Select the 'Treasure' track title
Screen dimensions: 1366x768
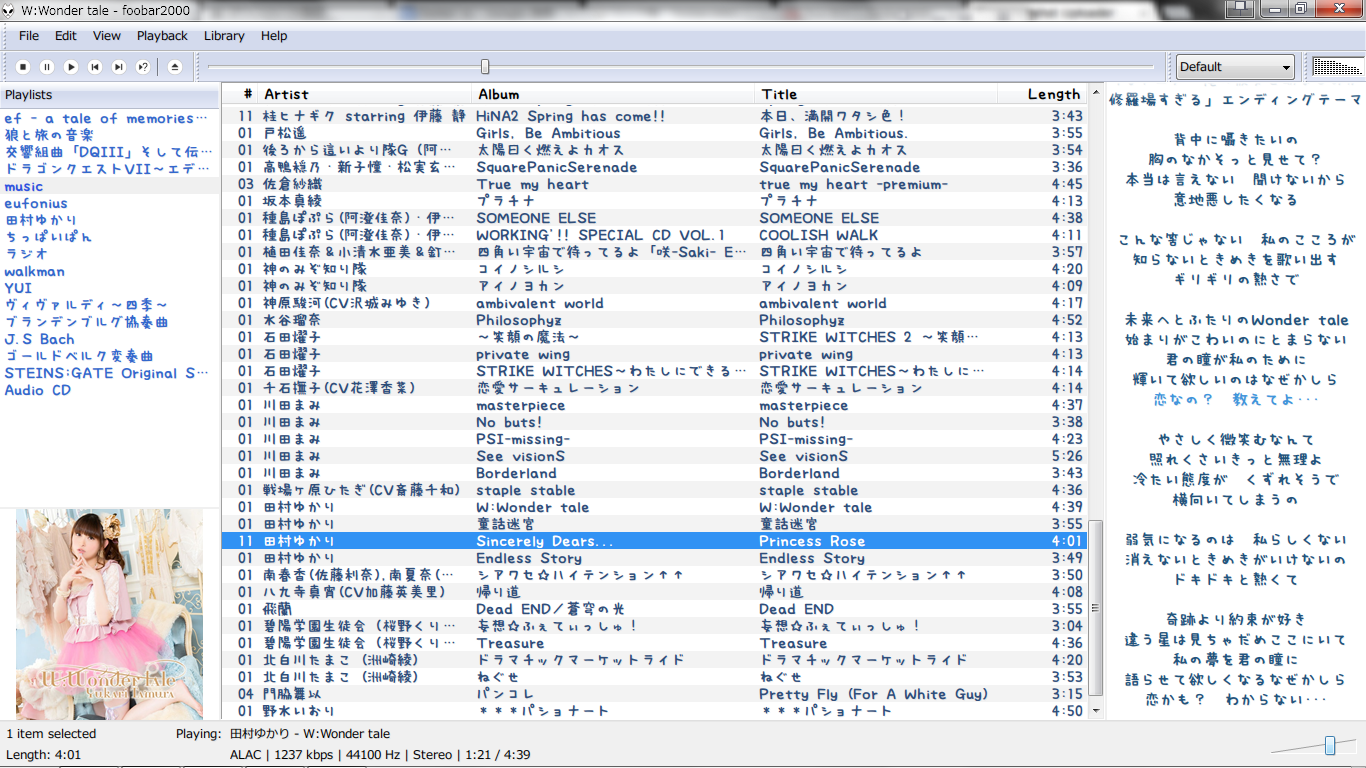(x=793, y=643)
